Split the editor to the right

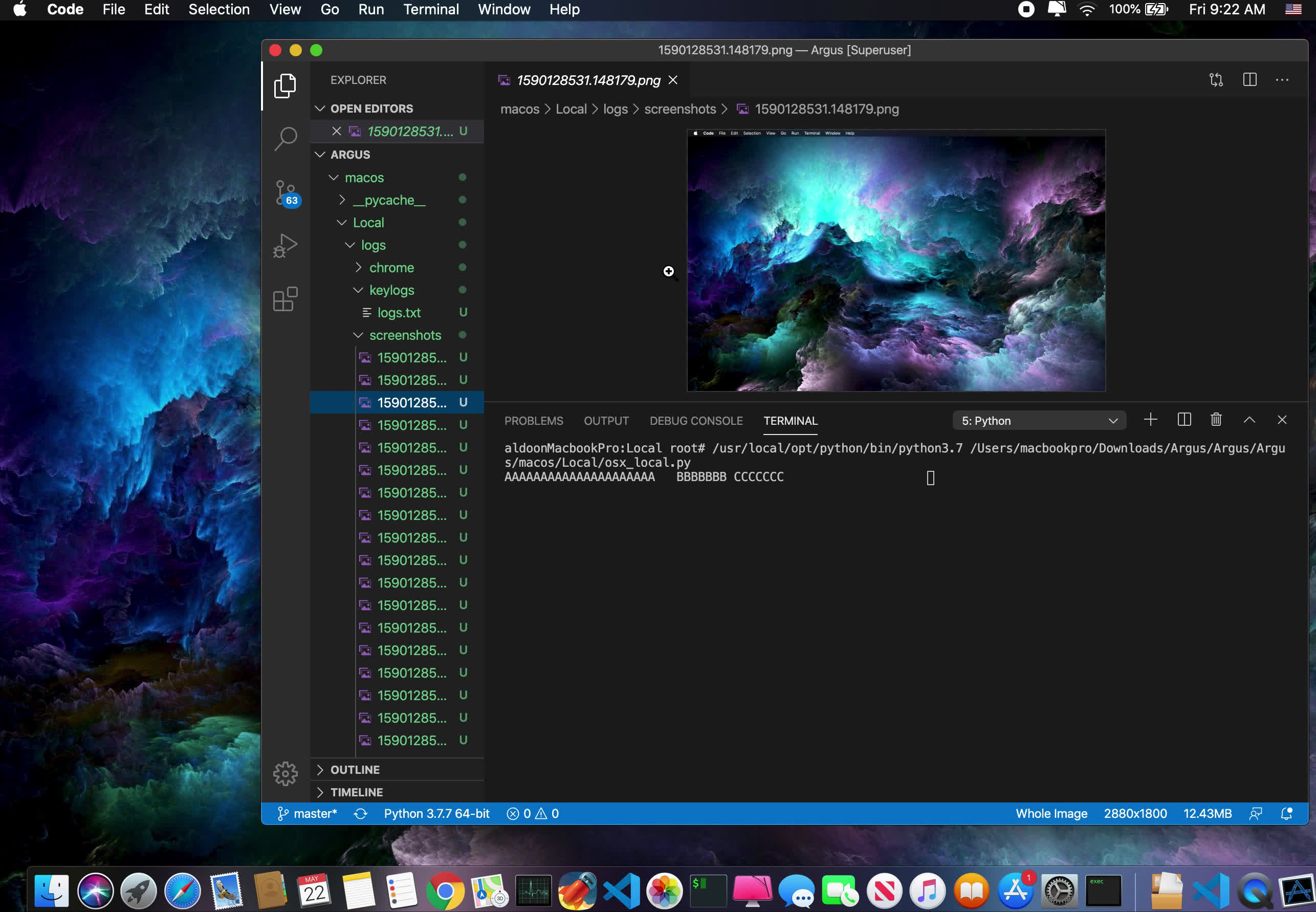tap(1249, 80)
